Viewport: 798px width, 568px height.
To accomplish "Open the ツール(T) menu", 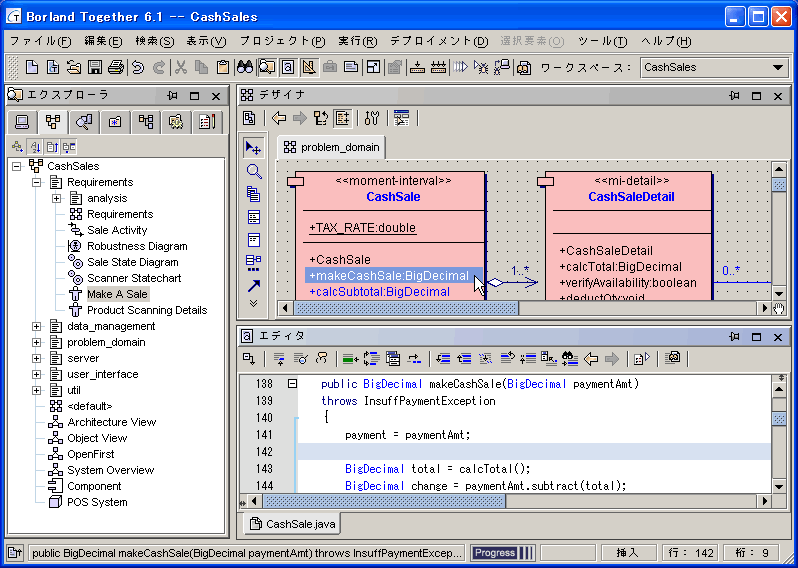I will coord(603,41).
